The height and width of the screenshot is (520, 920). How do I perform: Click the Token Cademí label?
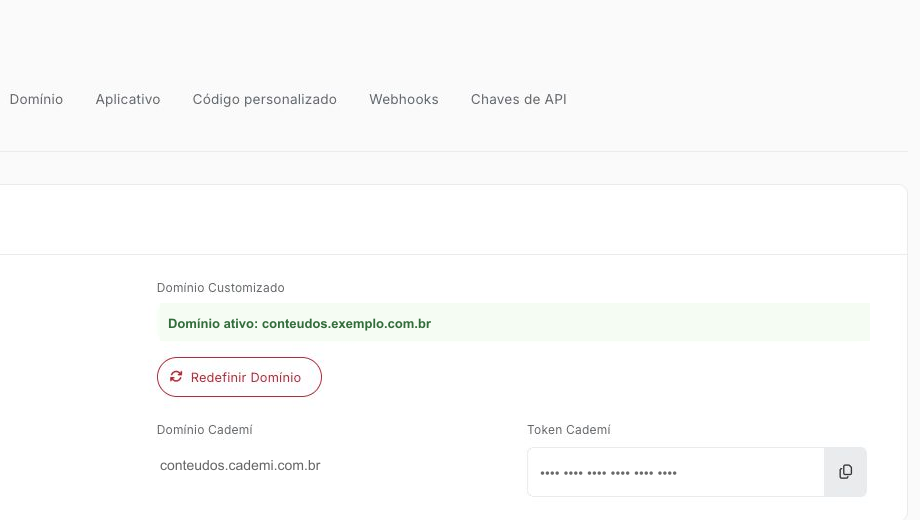569,430
